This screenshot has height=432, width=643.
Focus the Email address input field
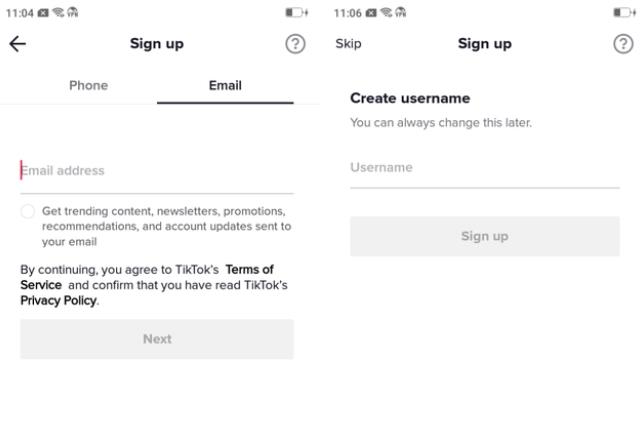point(157,171)
